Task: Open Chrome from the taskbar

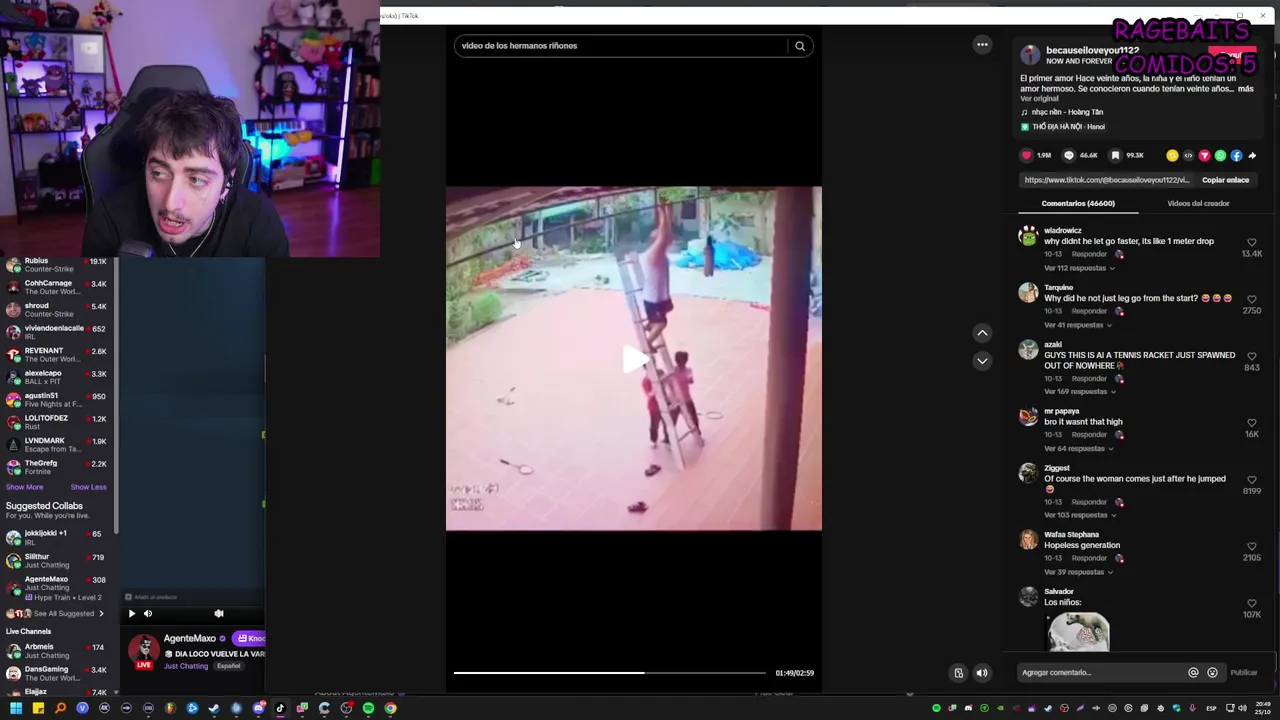Action: click(x=390, y=708)
